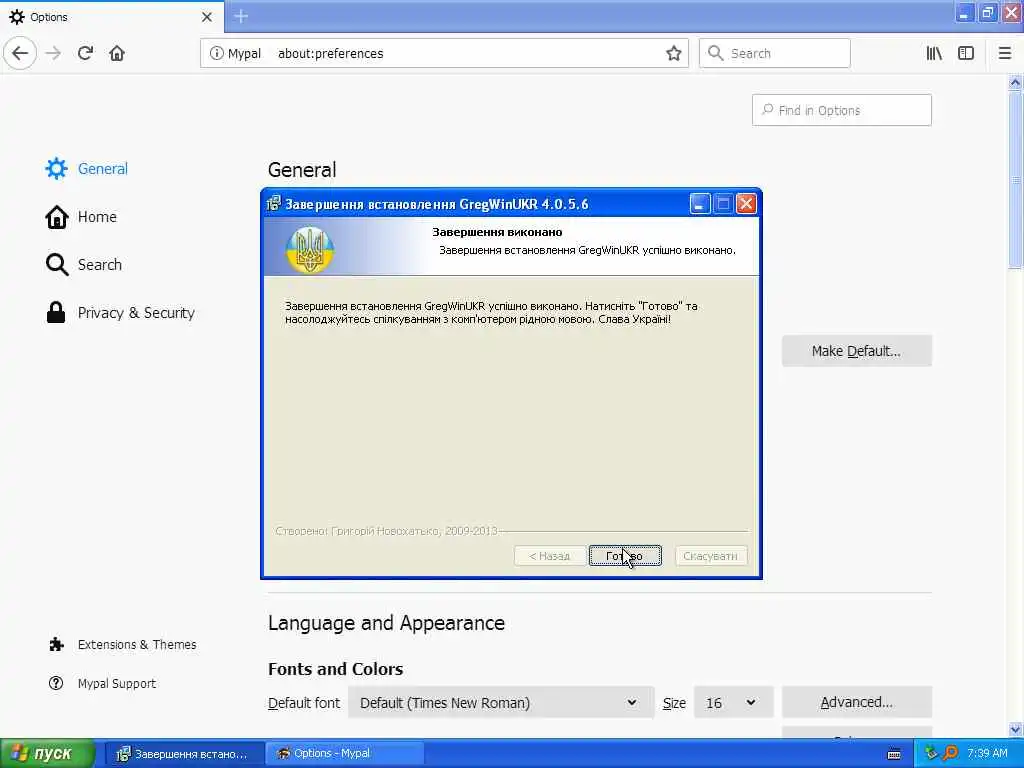Open the Mypal Support link

tap(103, 683)
